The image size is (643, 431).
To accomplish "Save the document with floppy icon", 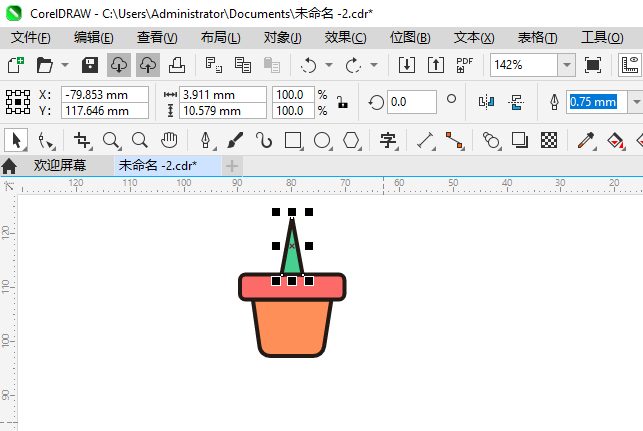I will 90,65.
